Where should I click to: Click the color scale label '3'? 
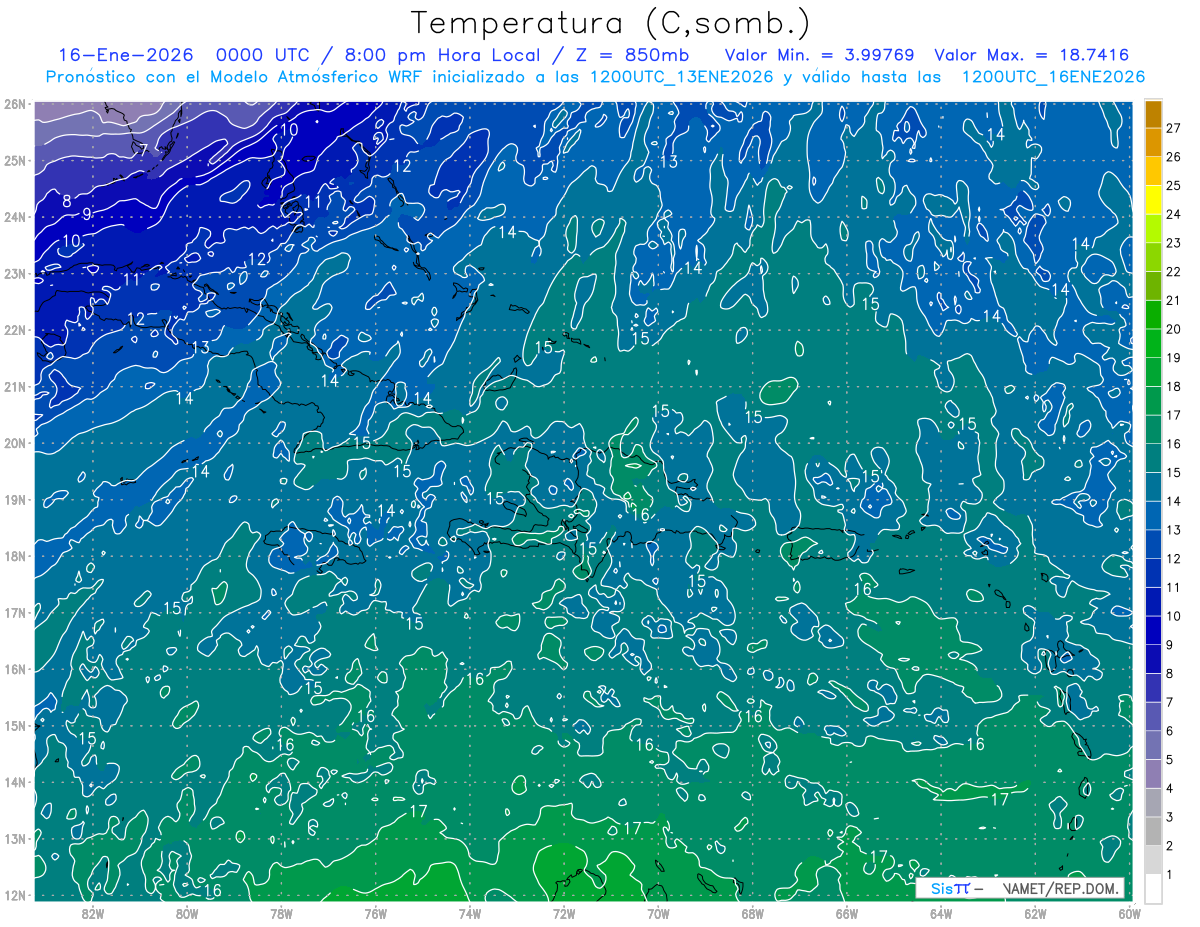click(1169, 817)
